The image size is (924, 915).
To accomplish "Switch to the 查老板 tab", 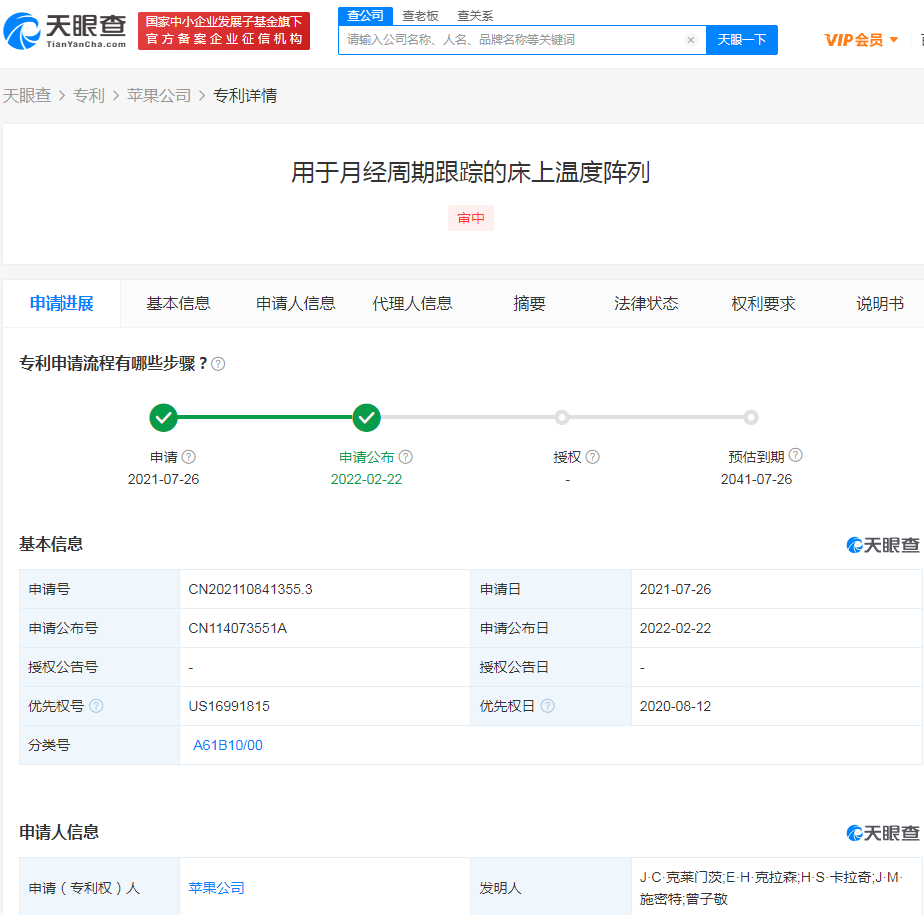I will tap(413, 16).
